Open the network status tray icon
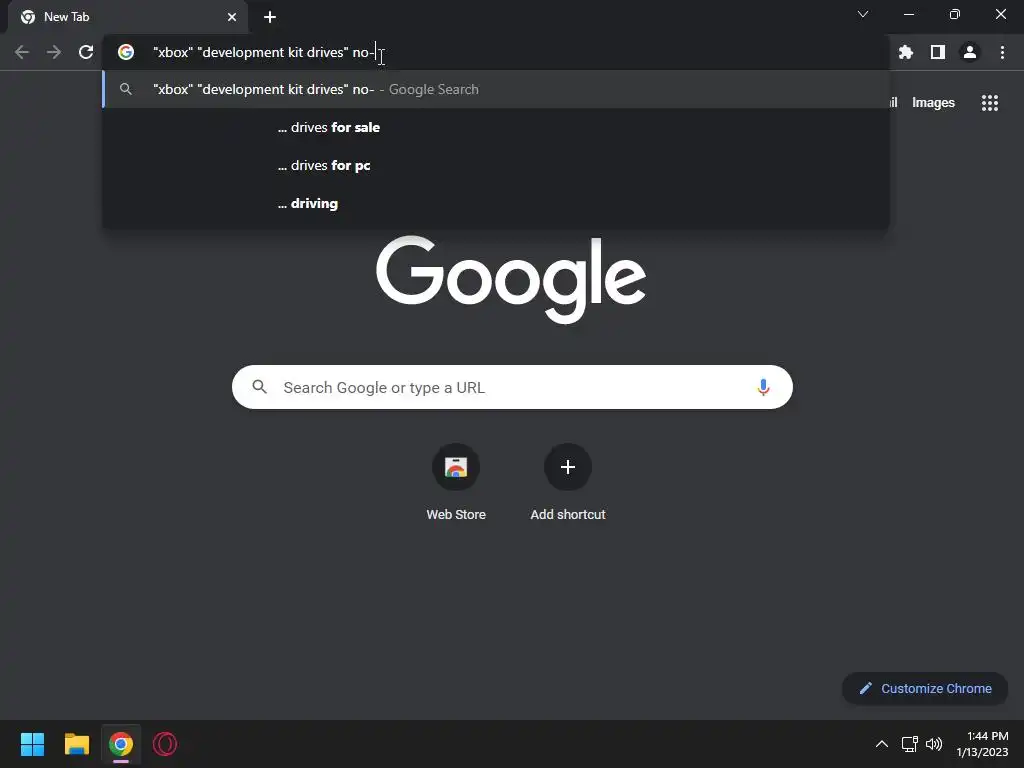Viewport: 1024px width, 768px height. click(x=910, y=744)
